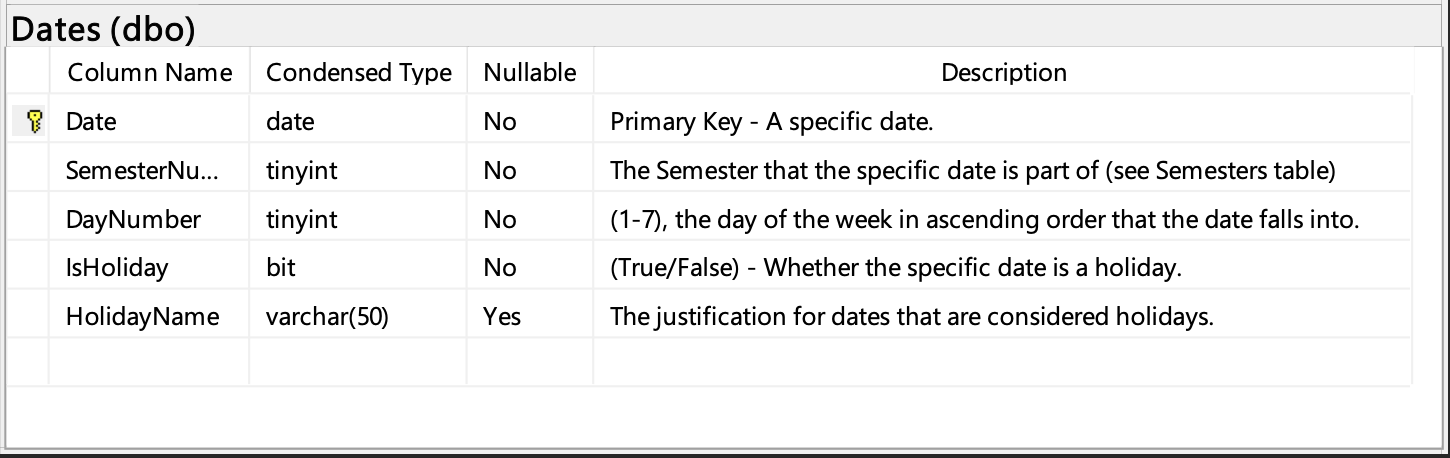Click the No nullable cell for Date
Screen dimensions: 1450x458
(499, 122)
